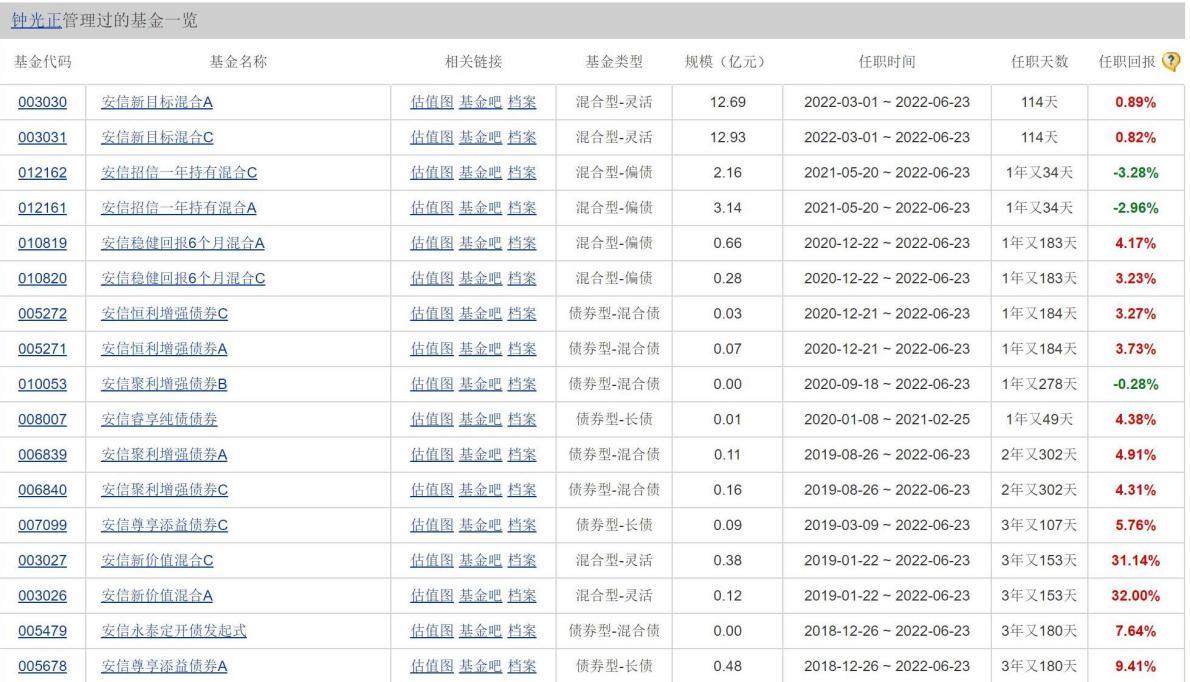Open 档案 link for fund 010819

pos(522,243)
